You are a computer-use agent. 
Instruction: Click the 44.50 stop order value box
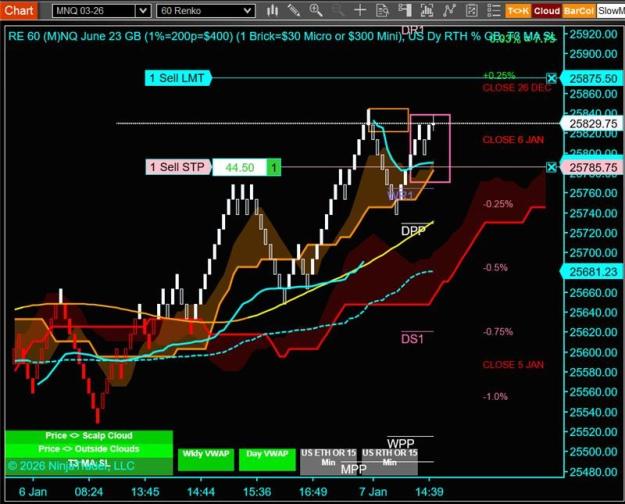point(240,167)
